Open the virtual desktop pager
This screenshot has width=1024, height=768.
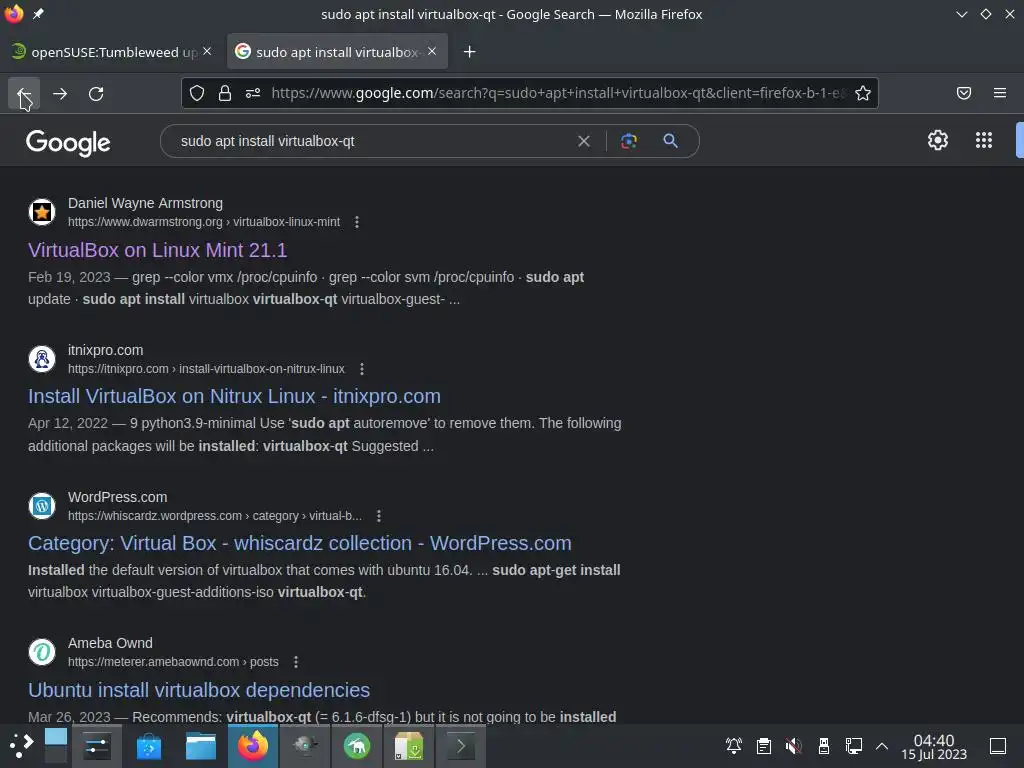[x=56, y=746]
